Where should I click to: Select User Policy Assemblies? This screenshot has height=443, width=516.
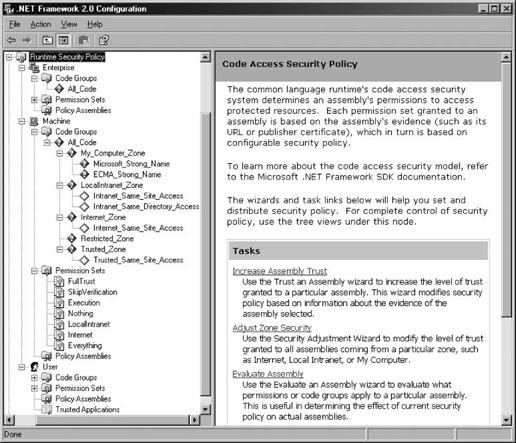pos(83,399)
